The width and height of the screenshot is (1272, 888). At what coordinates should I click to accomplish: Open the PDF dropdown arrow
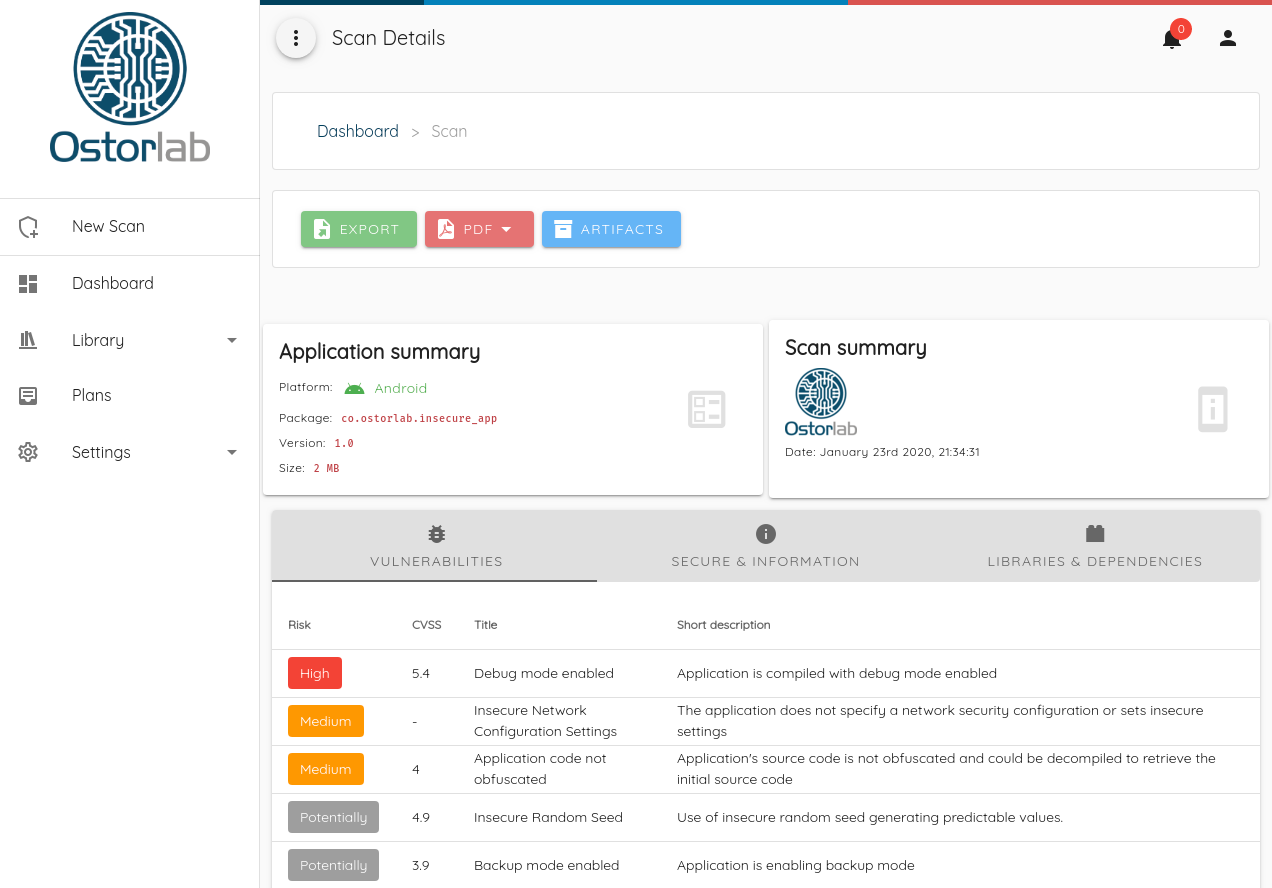(506, 229)
